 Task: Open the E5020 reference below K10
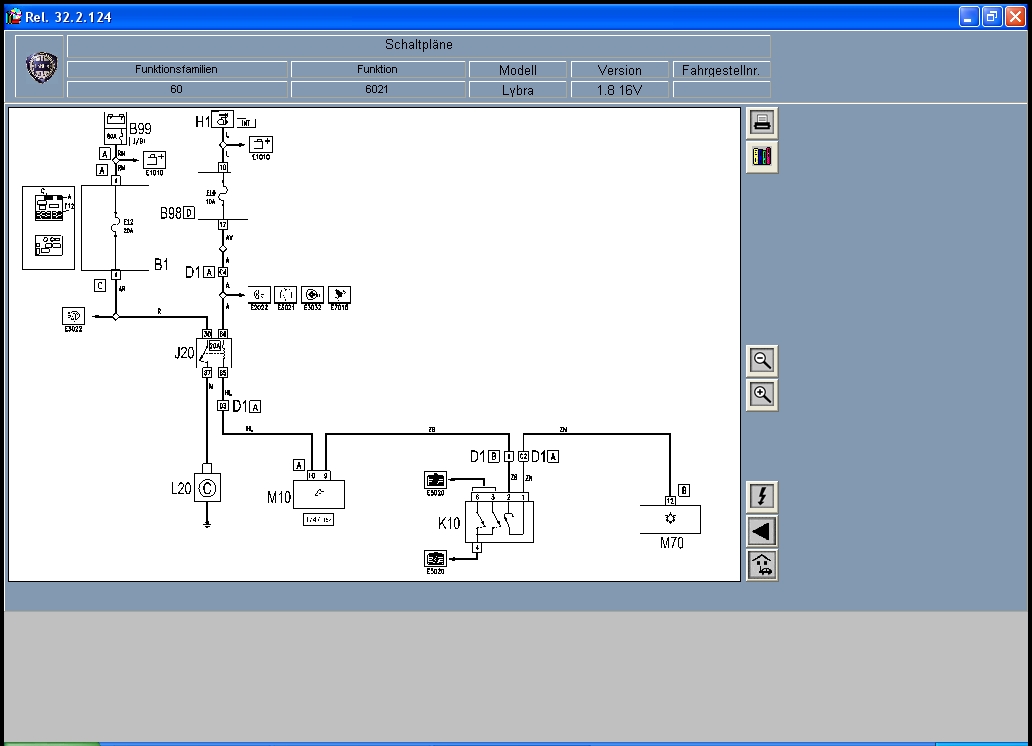coord(435,558)
